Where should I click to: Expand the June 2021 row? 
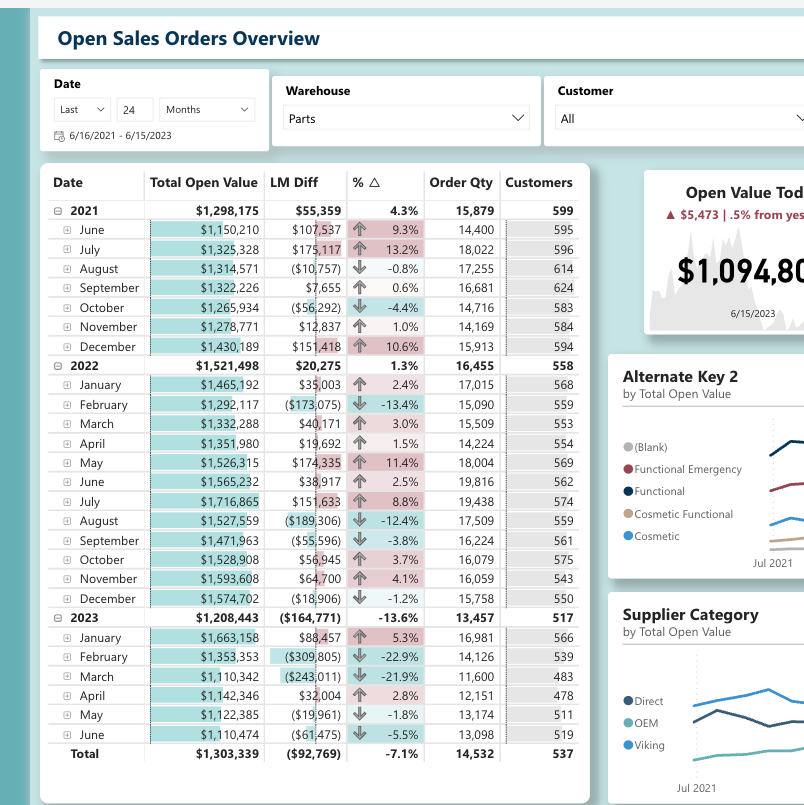[x=67, y=230]
